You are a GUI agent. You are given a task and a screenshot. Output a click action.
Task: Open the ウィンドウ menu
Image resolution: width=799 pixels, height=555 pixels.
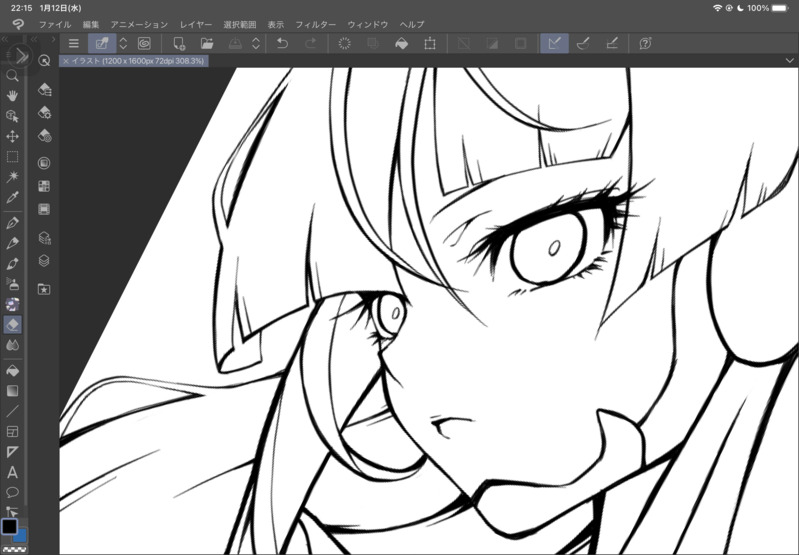click(367, 24)
